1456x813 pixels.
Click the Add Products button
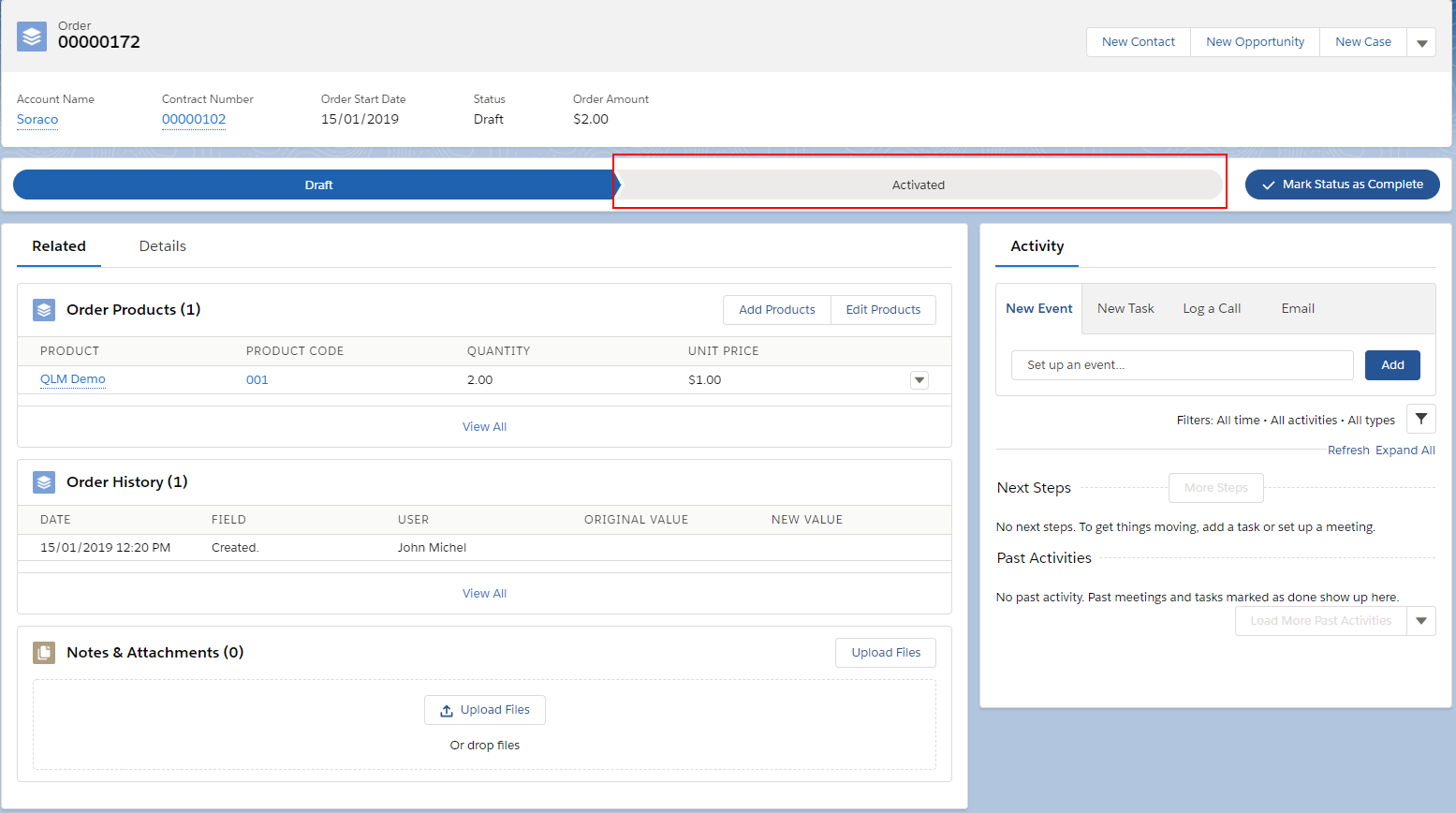[x=776, y=310]
